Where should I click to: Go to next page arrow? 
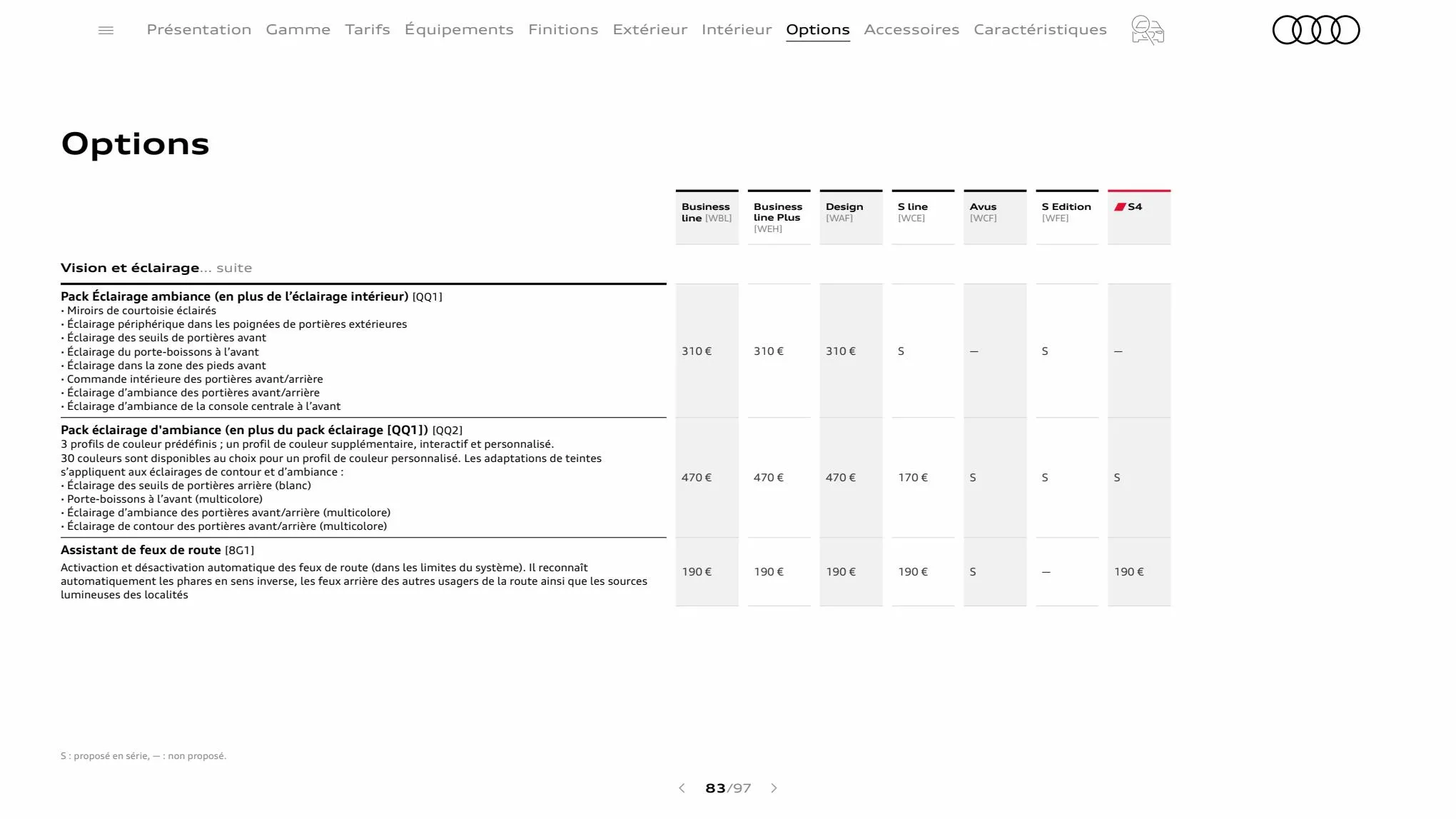pyautogui.click(x=774, y=788)
